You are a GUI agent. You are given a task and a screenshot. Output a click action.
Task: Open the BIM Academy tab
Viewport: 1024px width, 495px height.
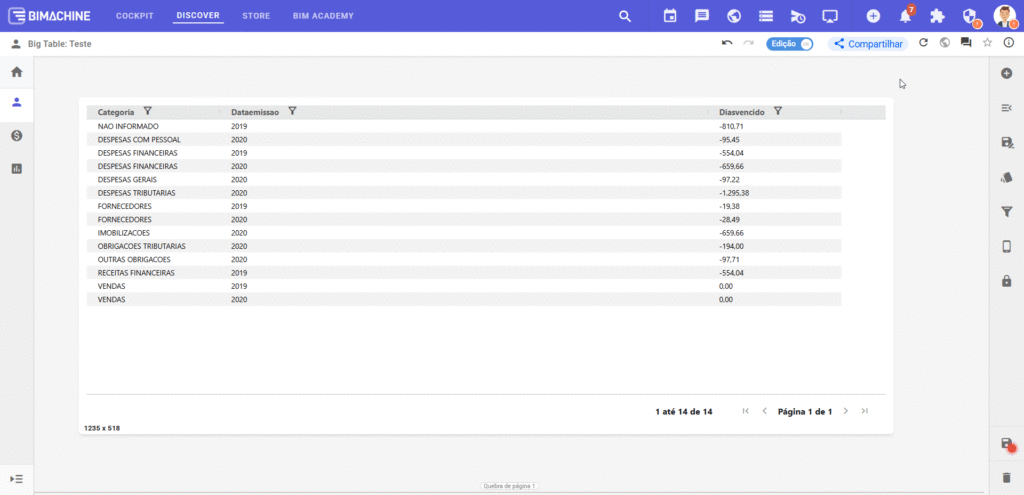323,16
